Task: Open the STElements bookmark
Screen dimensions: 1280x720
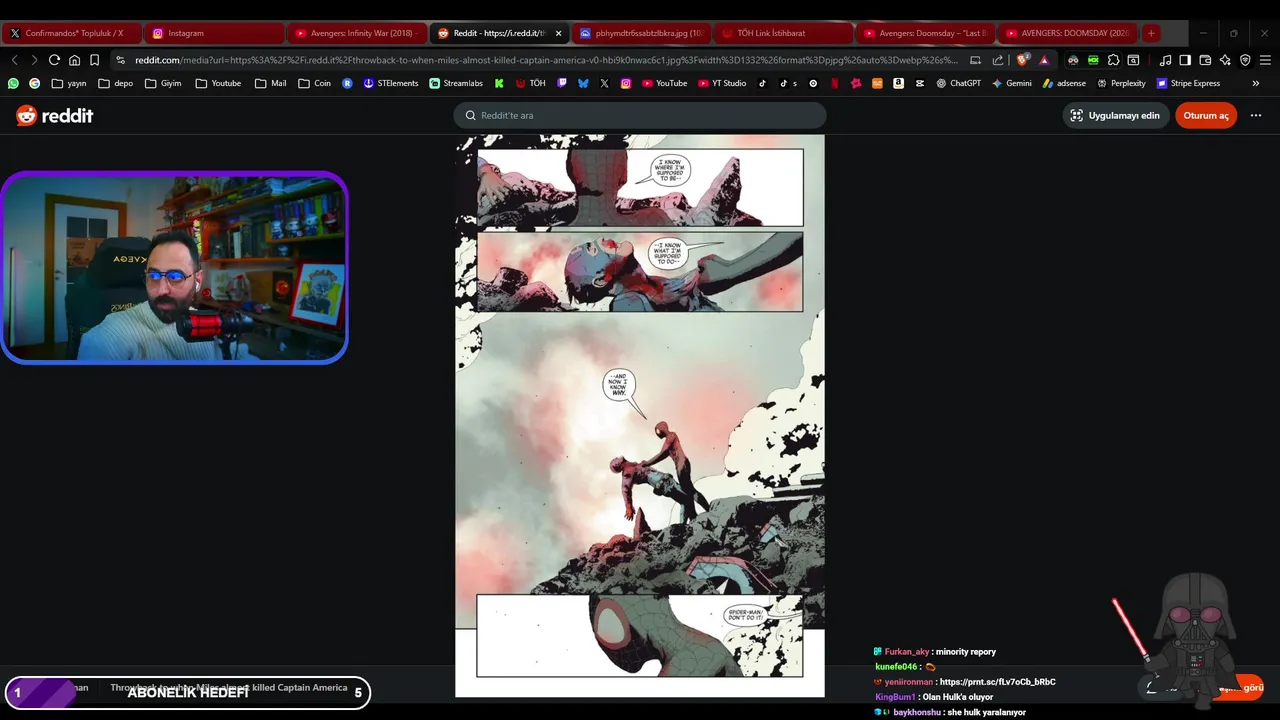Action: (x=391, y=83)
